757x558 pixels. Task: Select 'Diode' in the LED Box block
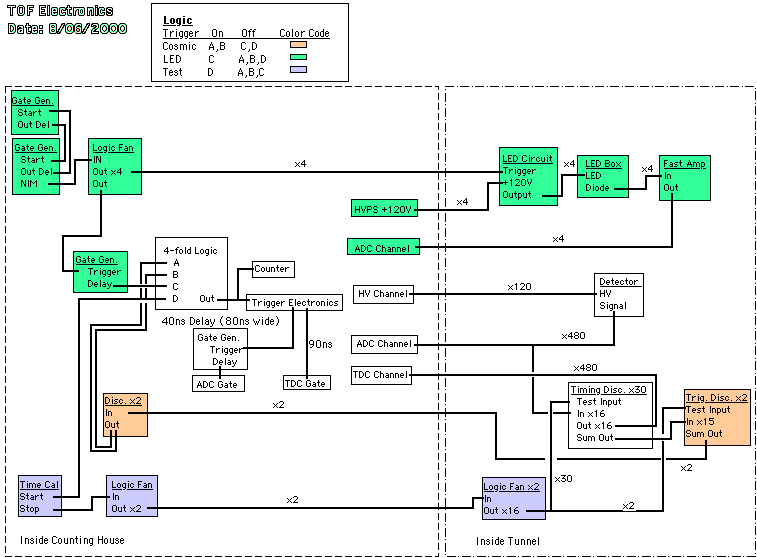pyautogui.click(x=597, y=188)
